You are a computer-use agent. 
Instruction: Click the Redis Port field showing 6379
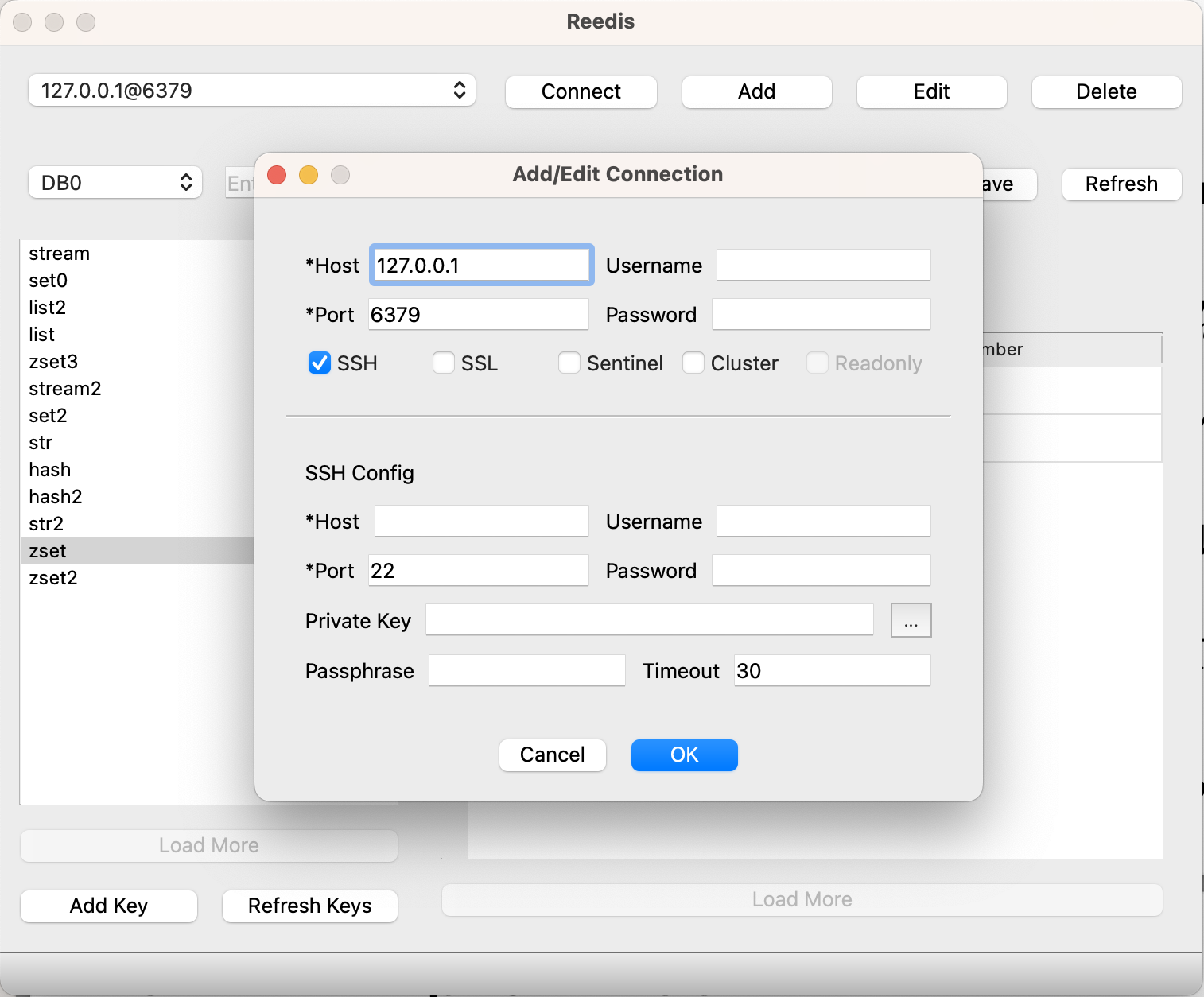[479, 314]
